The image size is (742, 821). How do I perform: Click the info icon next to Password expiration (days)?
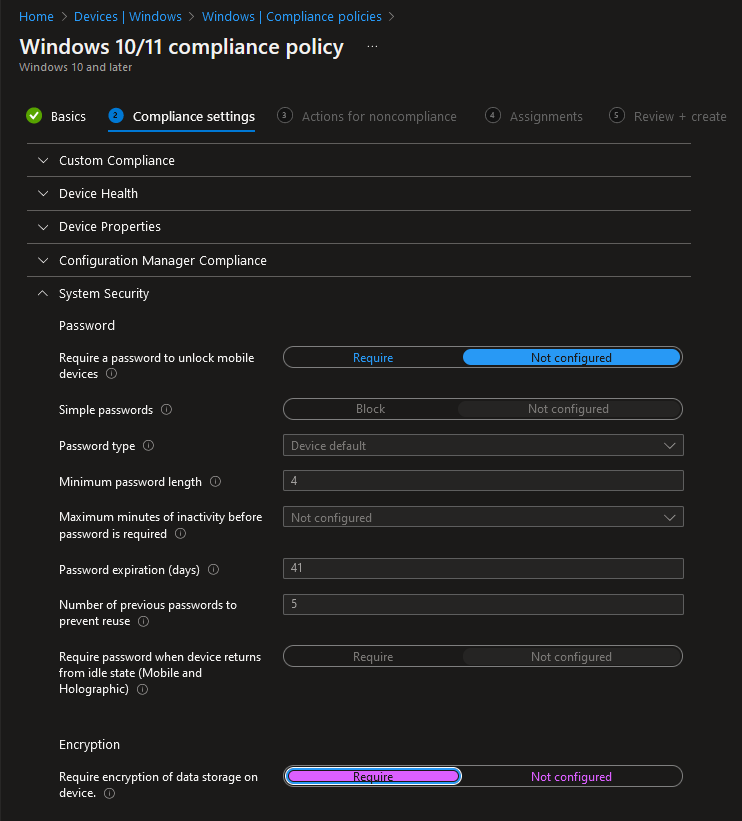[x=213, y=570]
